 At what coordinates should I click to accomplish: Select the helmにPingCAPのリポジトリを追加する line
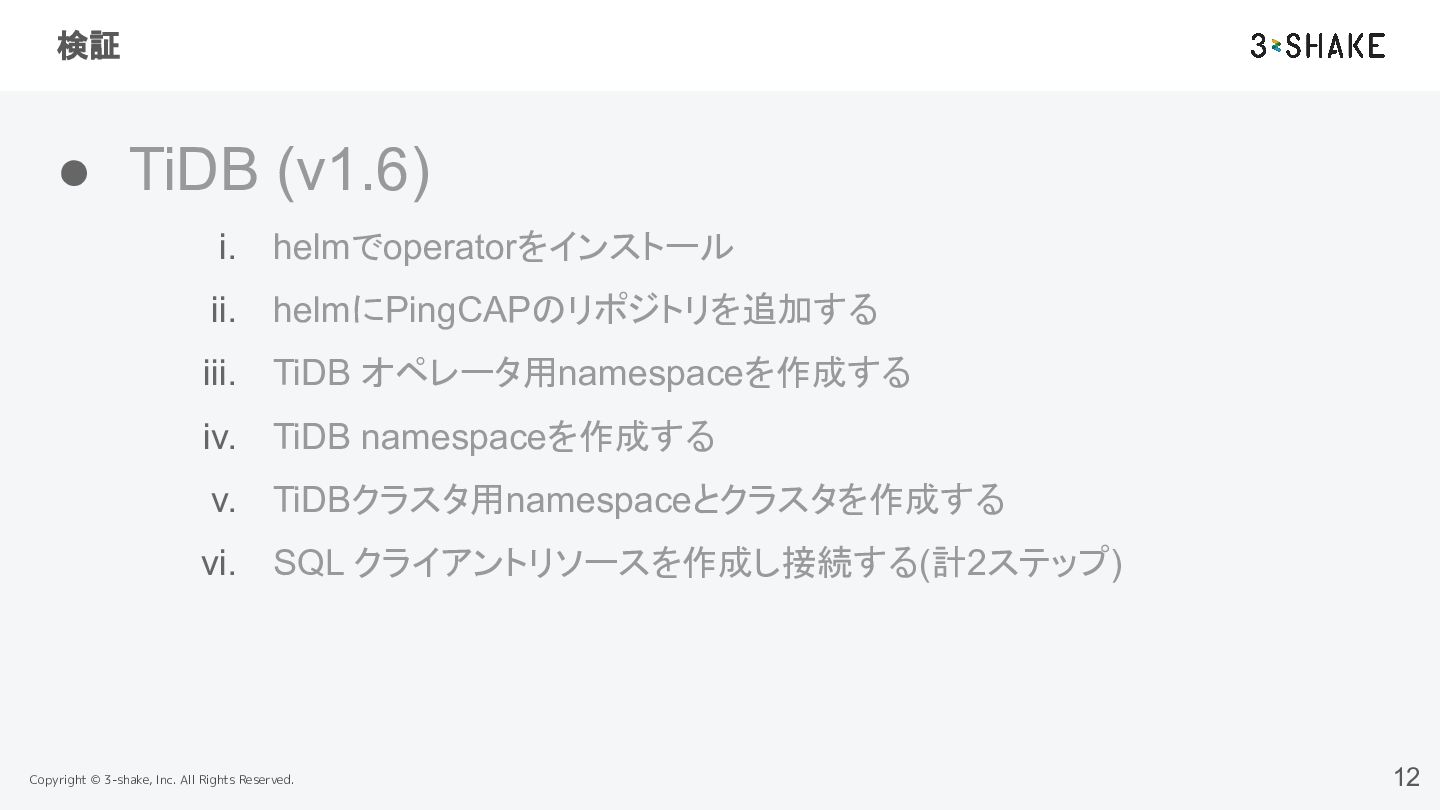pos(575,310)
